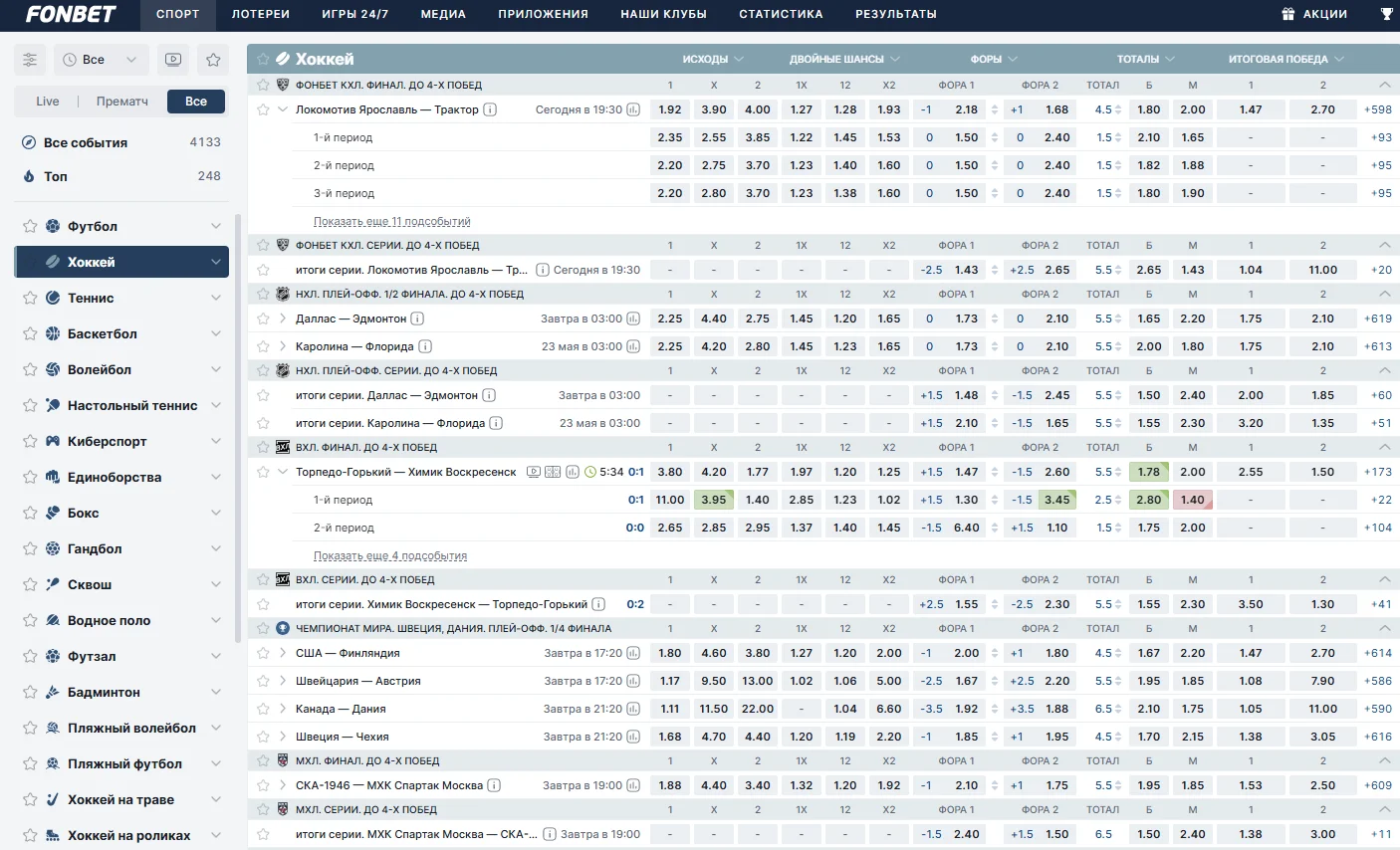Open info icon for Локомотив Ярославль — Трактор

[491, 109]
